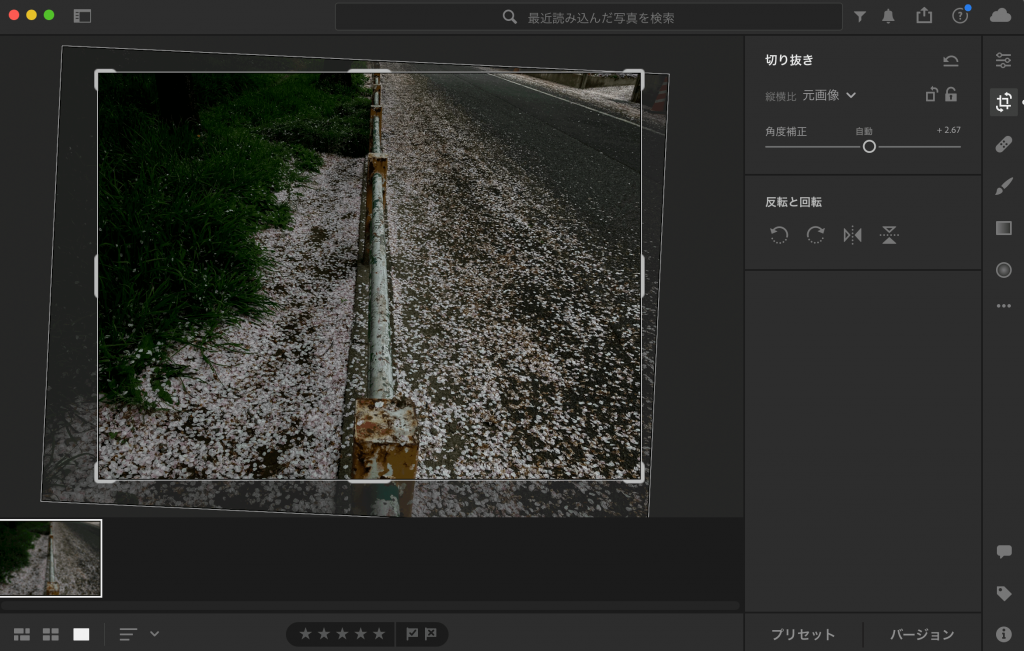
Task: Open the プリセット tab
Action: coord(803,634)
